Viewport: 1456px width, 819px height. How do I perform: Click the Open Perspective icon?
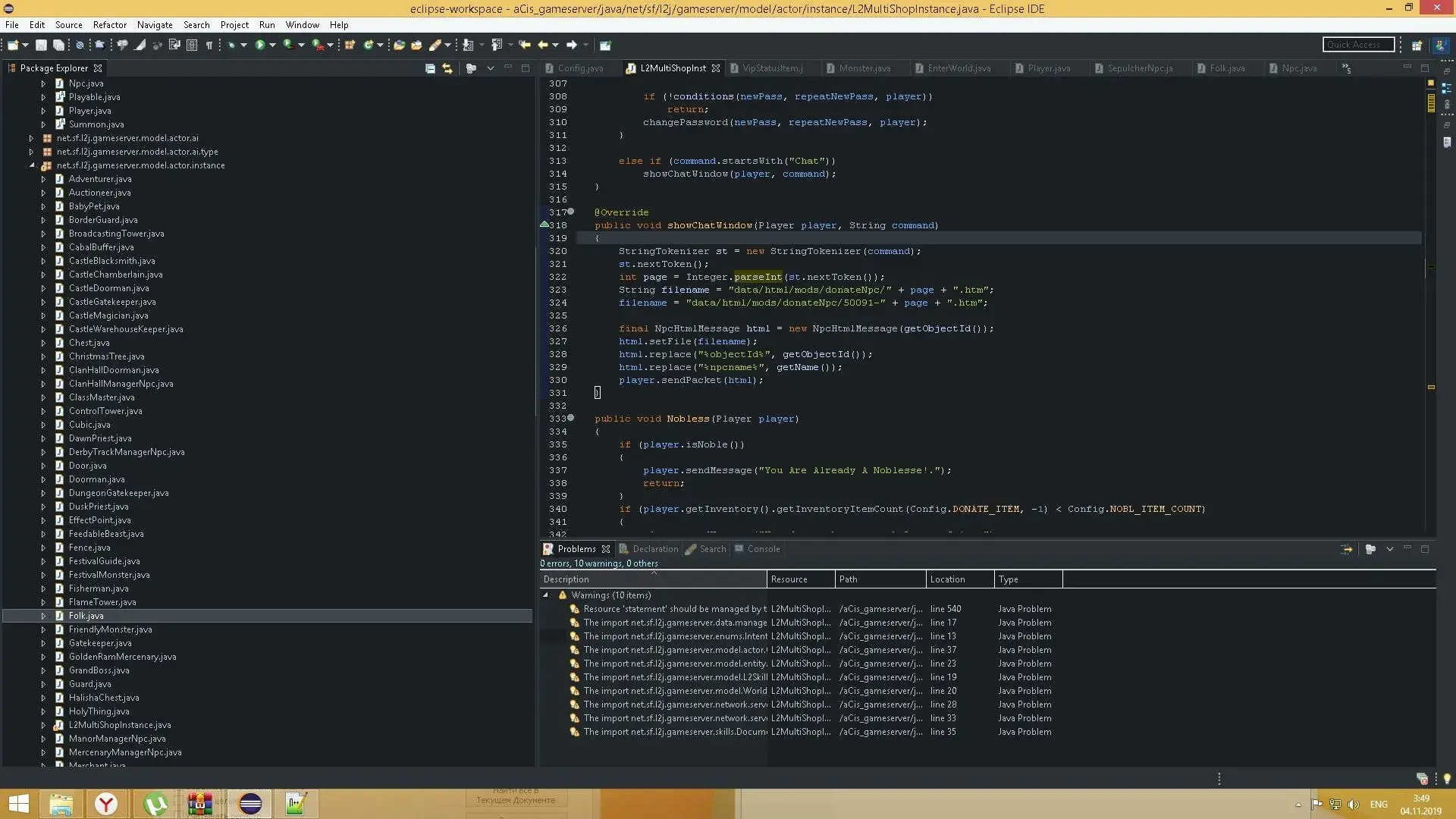tap(1417, 45)
